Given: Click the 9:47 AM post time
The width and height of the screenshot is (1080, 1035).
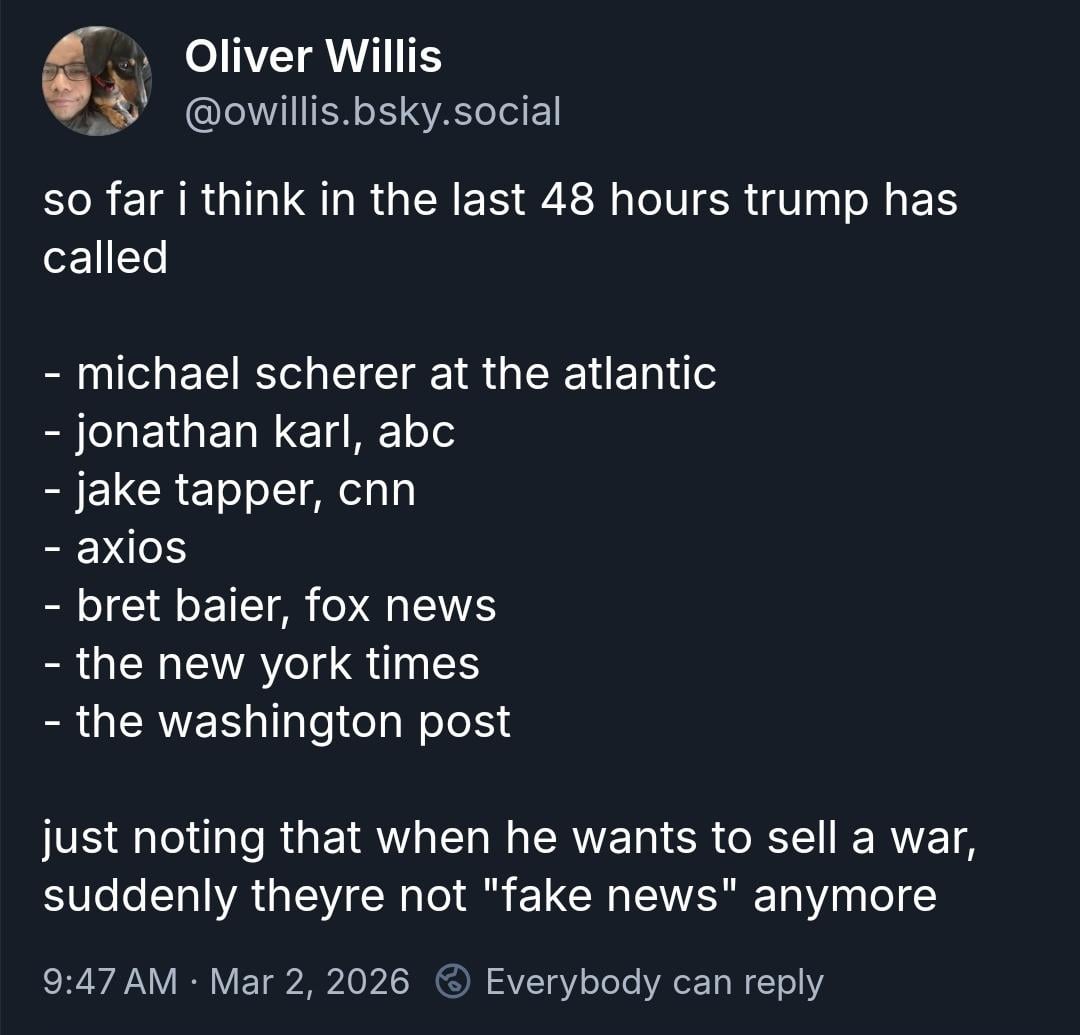Looking at the screenshot, I should pyautogui.click(x=110, y=982).
